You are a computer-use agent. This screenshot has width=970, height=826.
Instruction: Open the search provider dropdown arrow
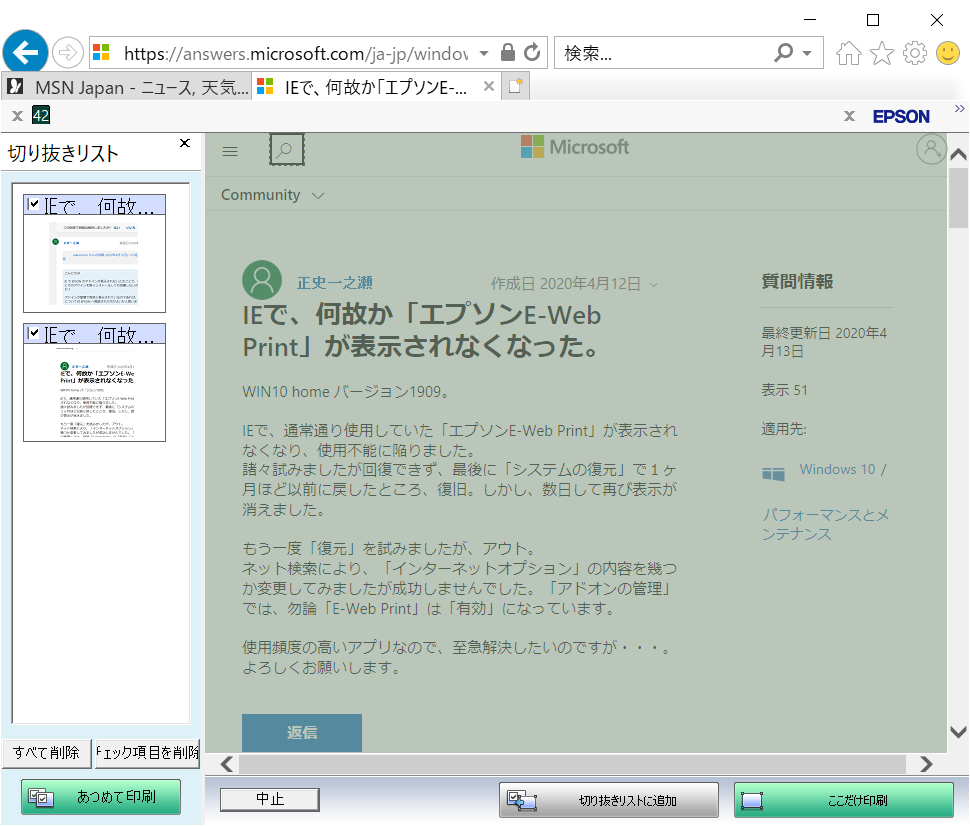(807, 53)
